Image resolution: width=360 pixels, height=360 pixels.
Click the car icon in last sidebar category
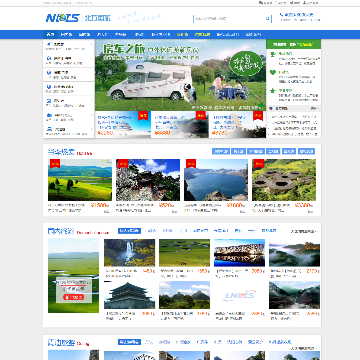click(49, 129)
